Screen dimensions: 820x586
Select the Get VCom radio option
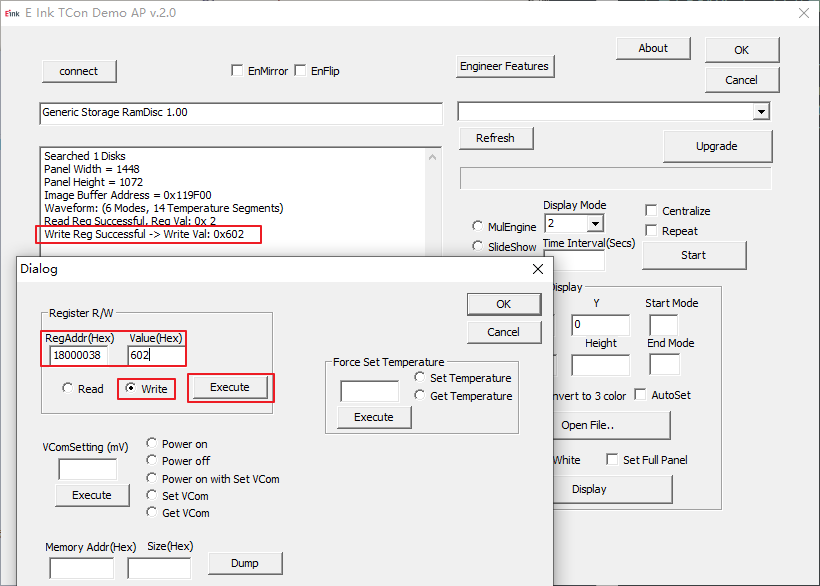pyautogui.click(x=151, y=512)
